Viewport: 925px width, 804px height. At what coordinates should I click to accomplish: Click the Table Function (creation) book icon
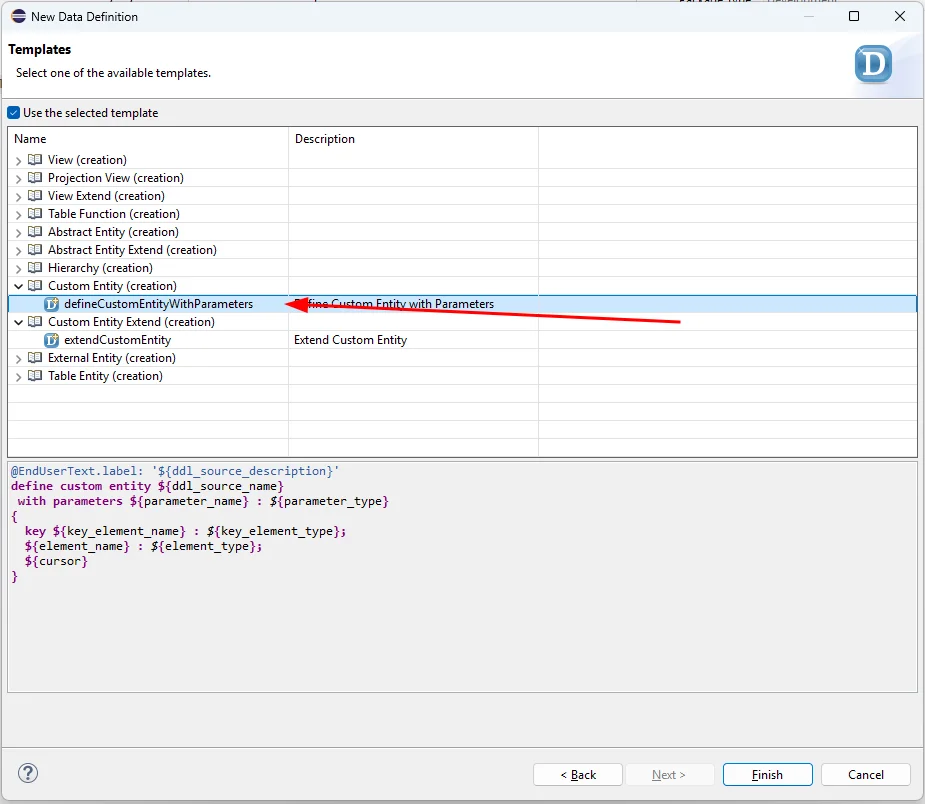click(x=35, y=214)
